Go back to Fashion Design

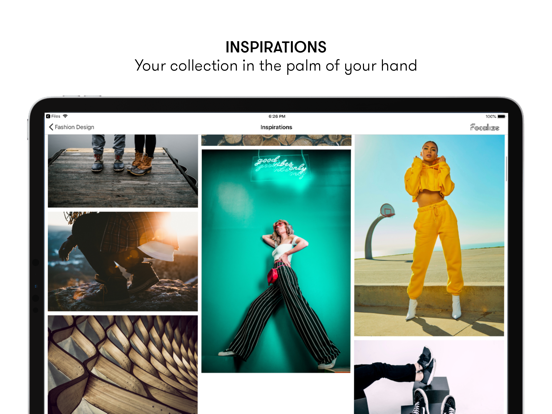coord(71,127)
